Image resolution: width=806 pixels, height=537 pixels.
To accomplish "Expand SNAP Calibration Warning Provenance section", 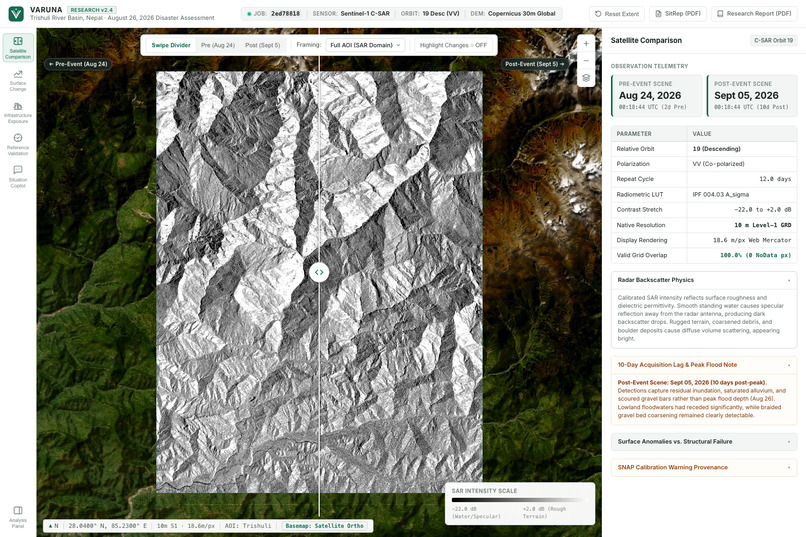I will click(704, 467).
